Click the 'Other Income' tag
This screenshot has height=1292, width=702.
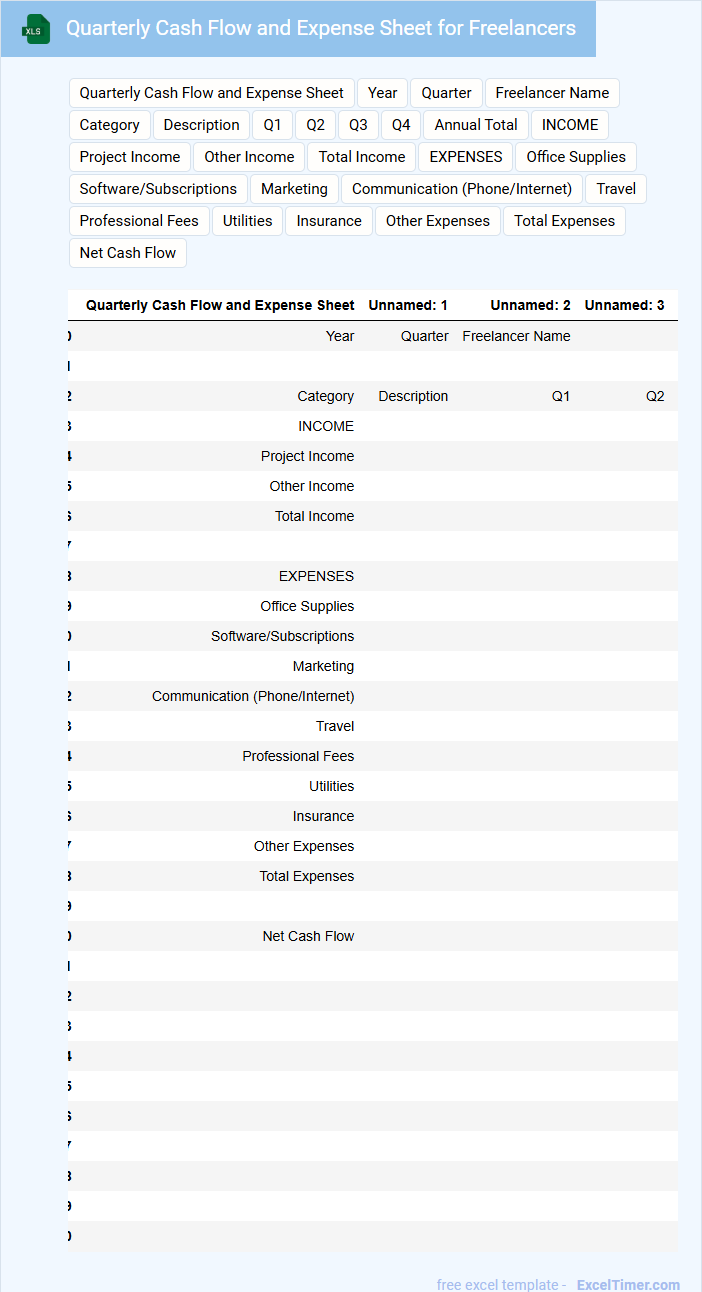[x=250, y=157]
